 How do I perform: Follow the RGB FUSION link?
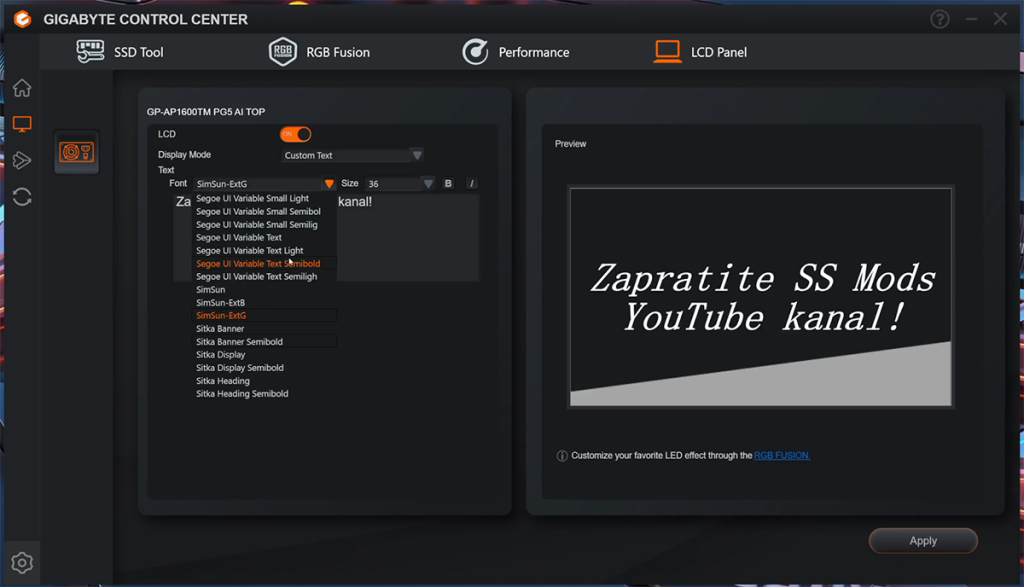[782, 456]
